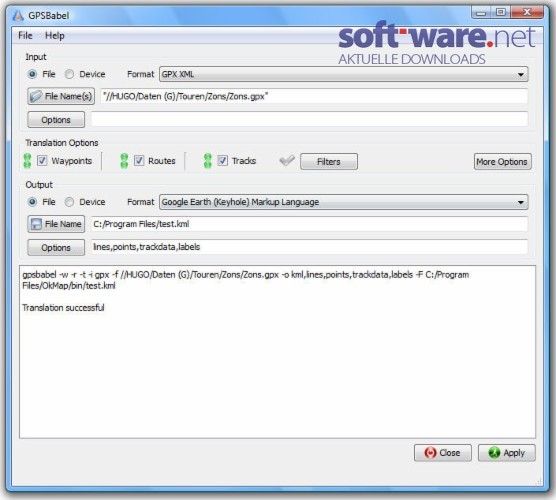
Task: Select Device radio button under Input
Action: pyautogui.click(x=69, y=74)
